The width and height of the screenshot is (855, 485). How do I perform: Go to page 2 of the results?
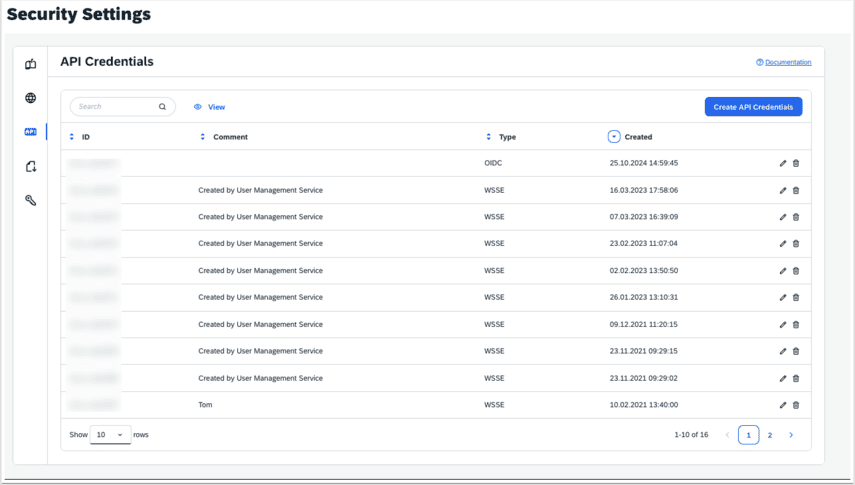pyautogui.click(x=770, y=435)
